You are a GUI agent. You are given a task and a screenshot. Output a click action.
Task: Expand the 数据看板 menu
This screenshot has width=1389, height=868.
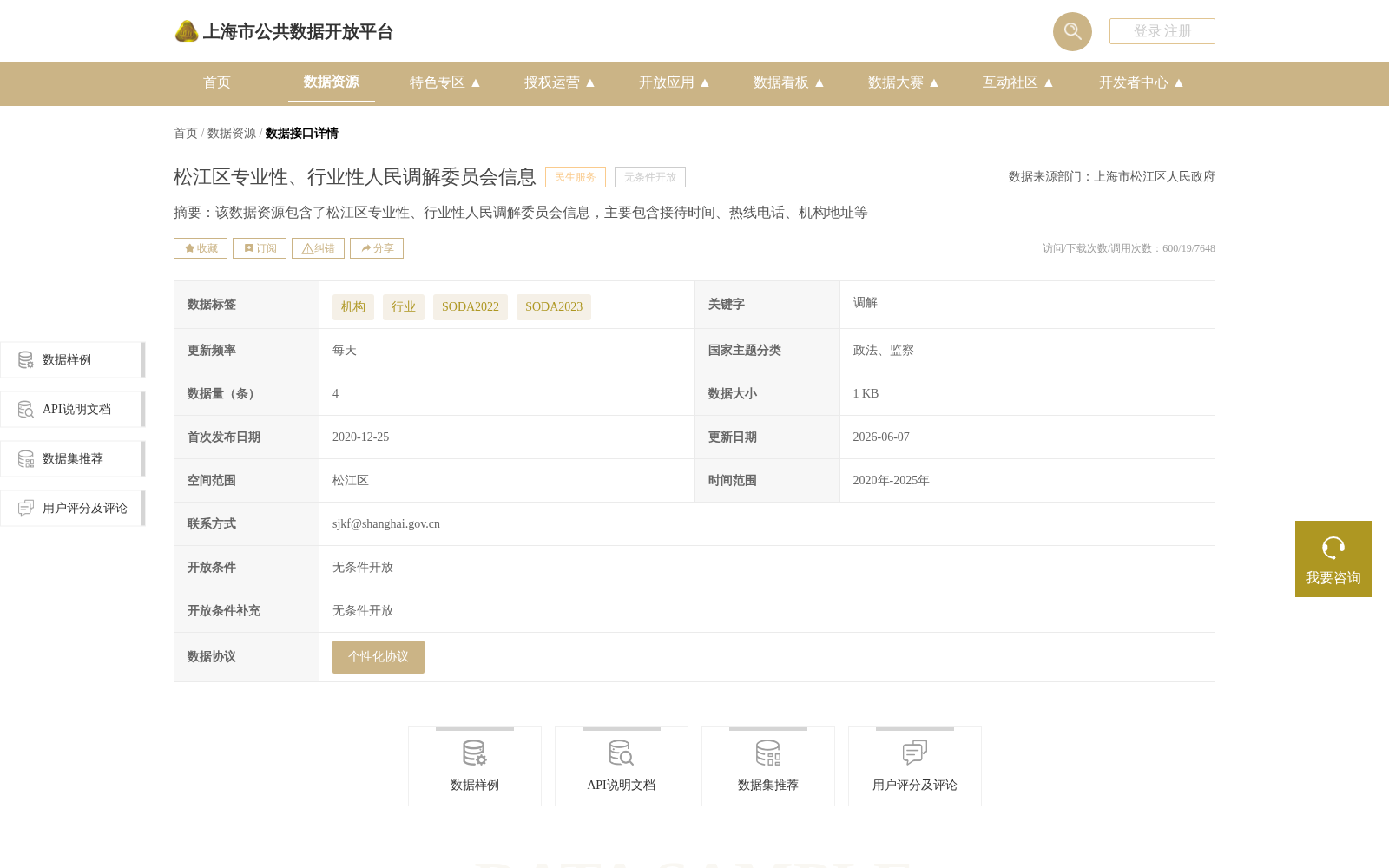[x=789, y=82]
